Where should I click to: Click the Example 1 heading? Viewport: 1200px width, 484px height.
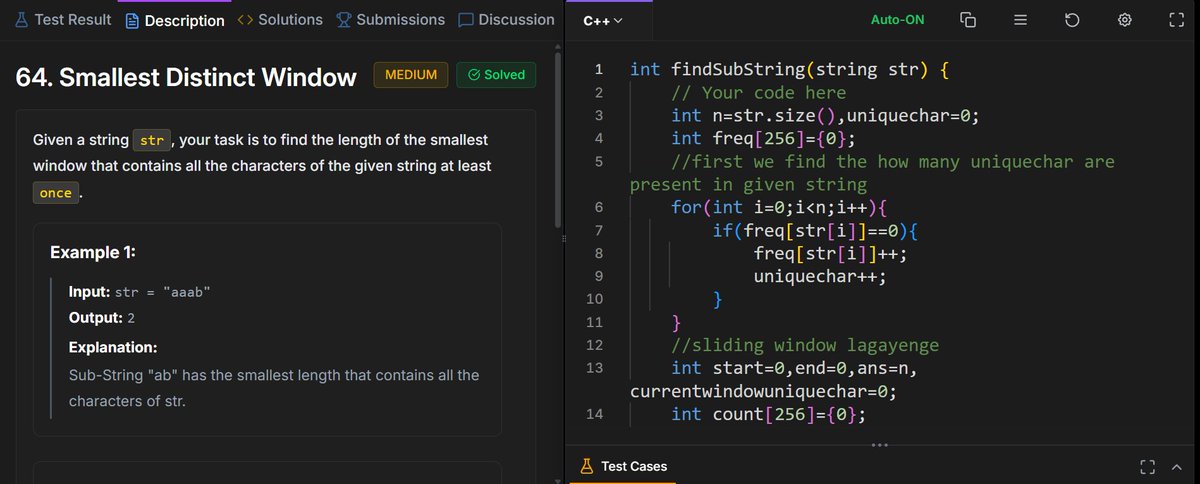(x=93, y=252)
